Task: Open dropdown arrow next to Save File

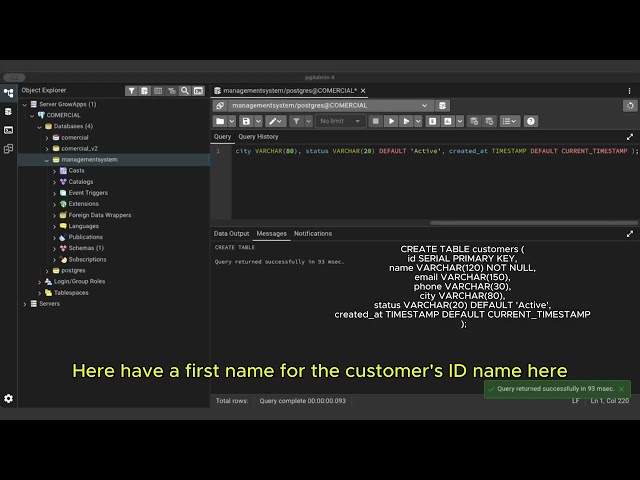Action: [258, 121]
